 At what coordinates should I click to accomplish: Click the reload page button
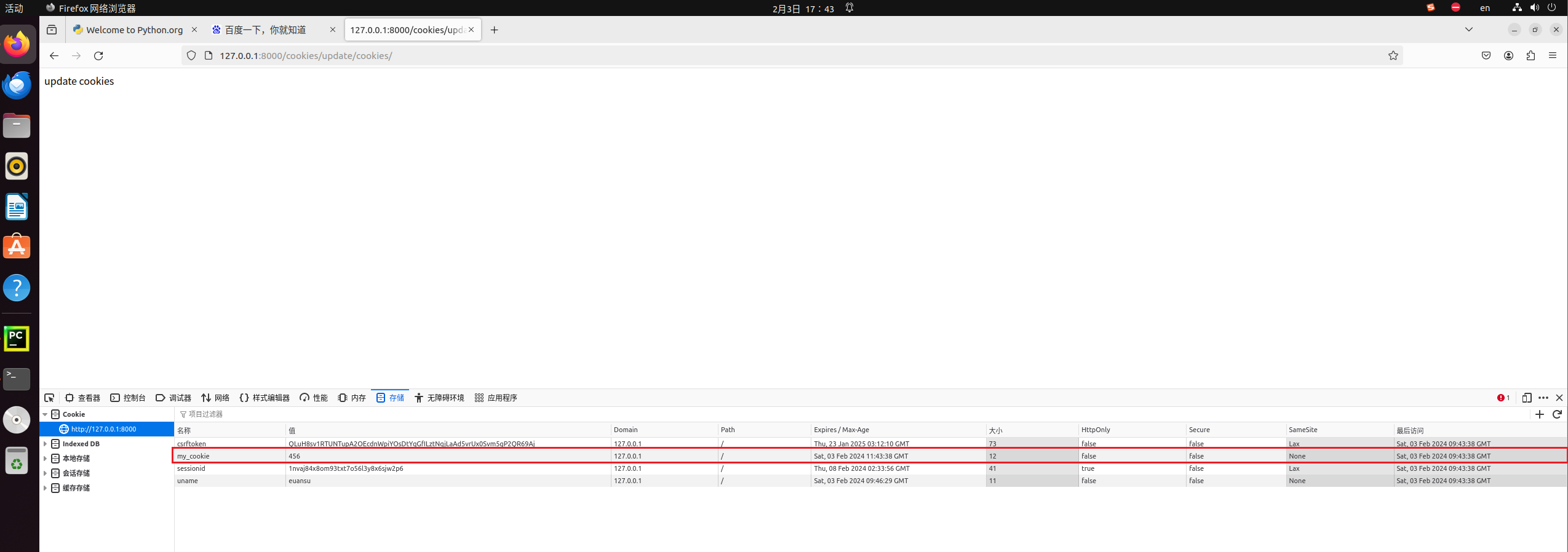pyautogui.click(x=98, y=56)
